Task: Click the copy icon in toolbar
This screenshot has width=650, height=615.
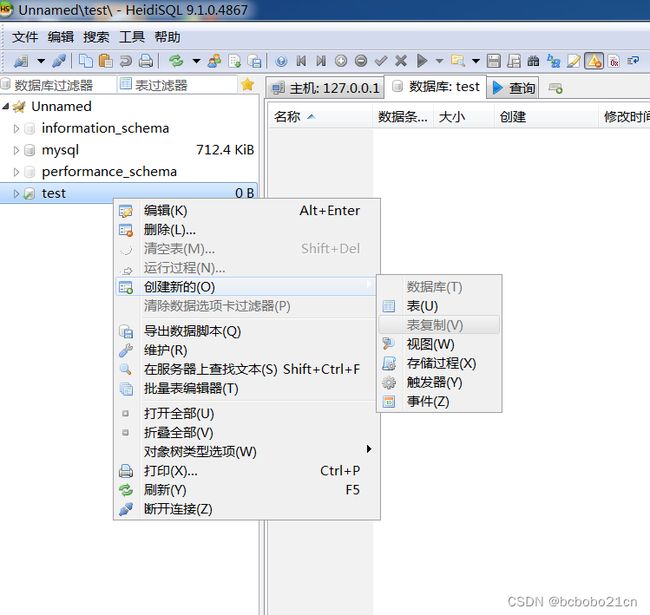Action: tap(86, 61)
